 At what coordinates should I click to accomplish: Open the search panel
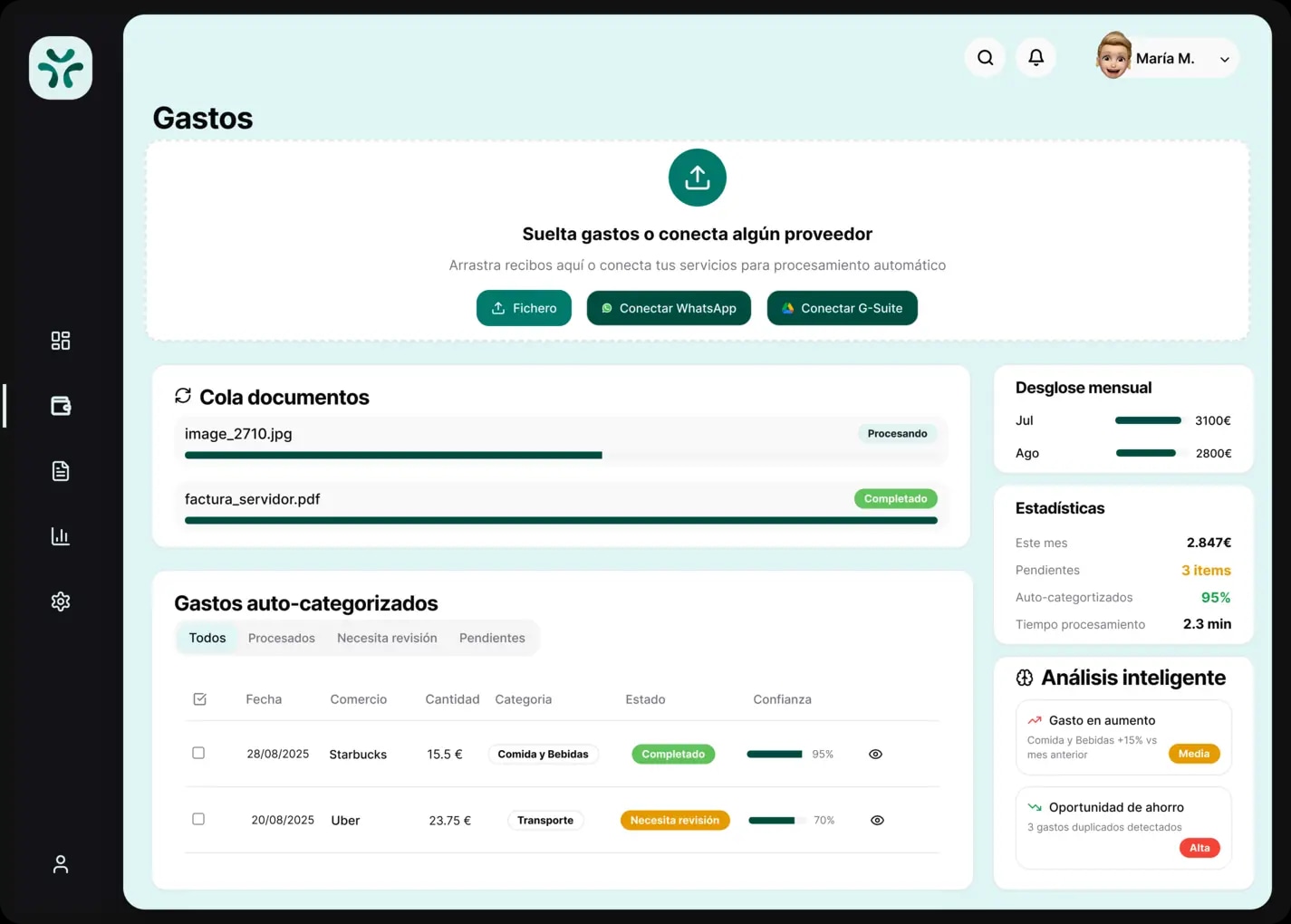[985, 57]
